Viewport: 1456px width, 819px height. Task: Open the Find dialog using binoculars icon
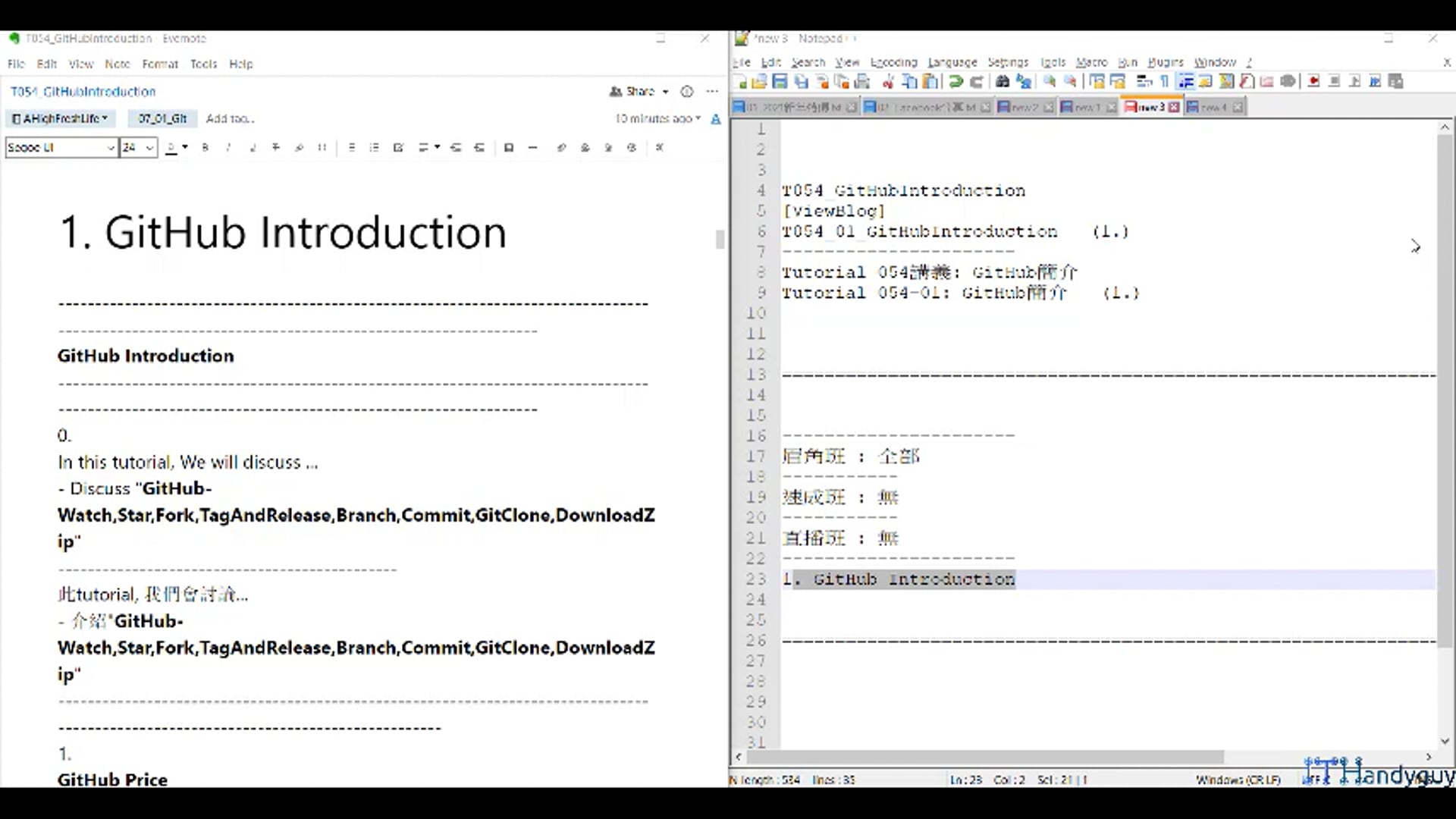[1004, 81]
